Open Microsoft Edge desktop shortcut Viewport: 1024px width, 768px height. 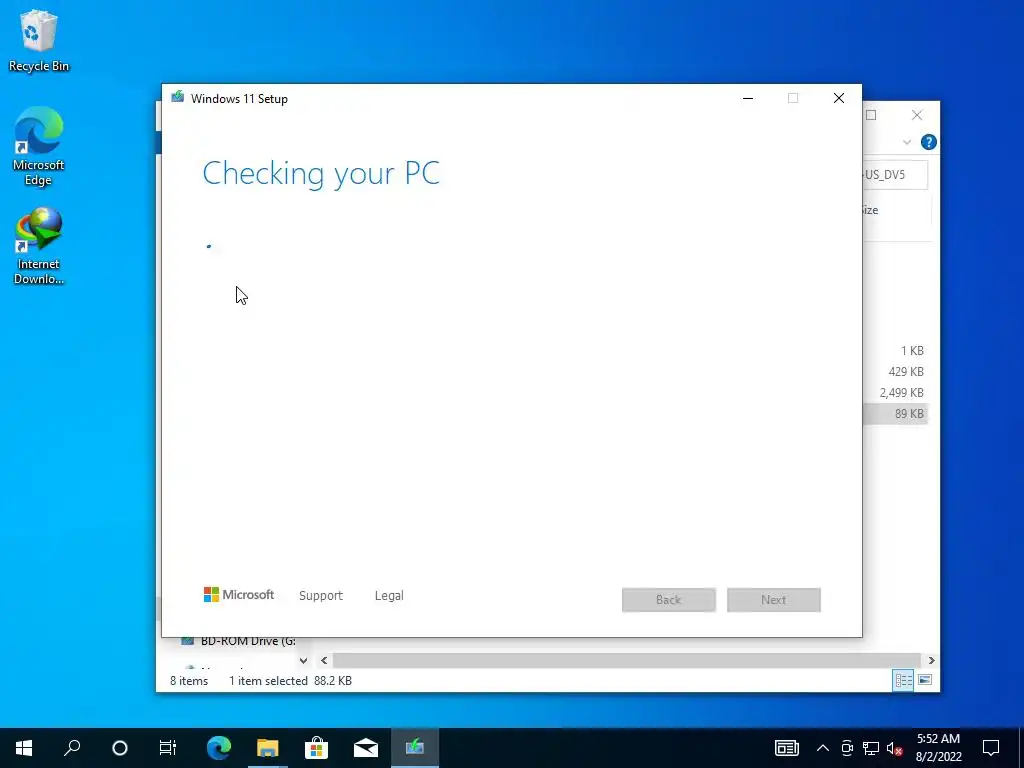tap(39, 146)
